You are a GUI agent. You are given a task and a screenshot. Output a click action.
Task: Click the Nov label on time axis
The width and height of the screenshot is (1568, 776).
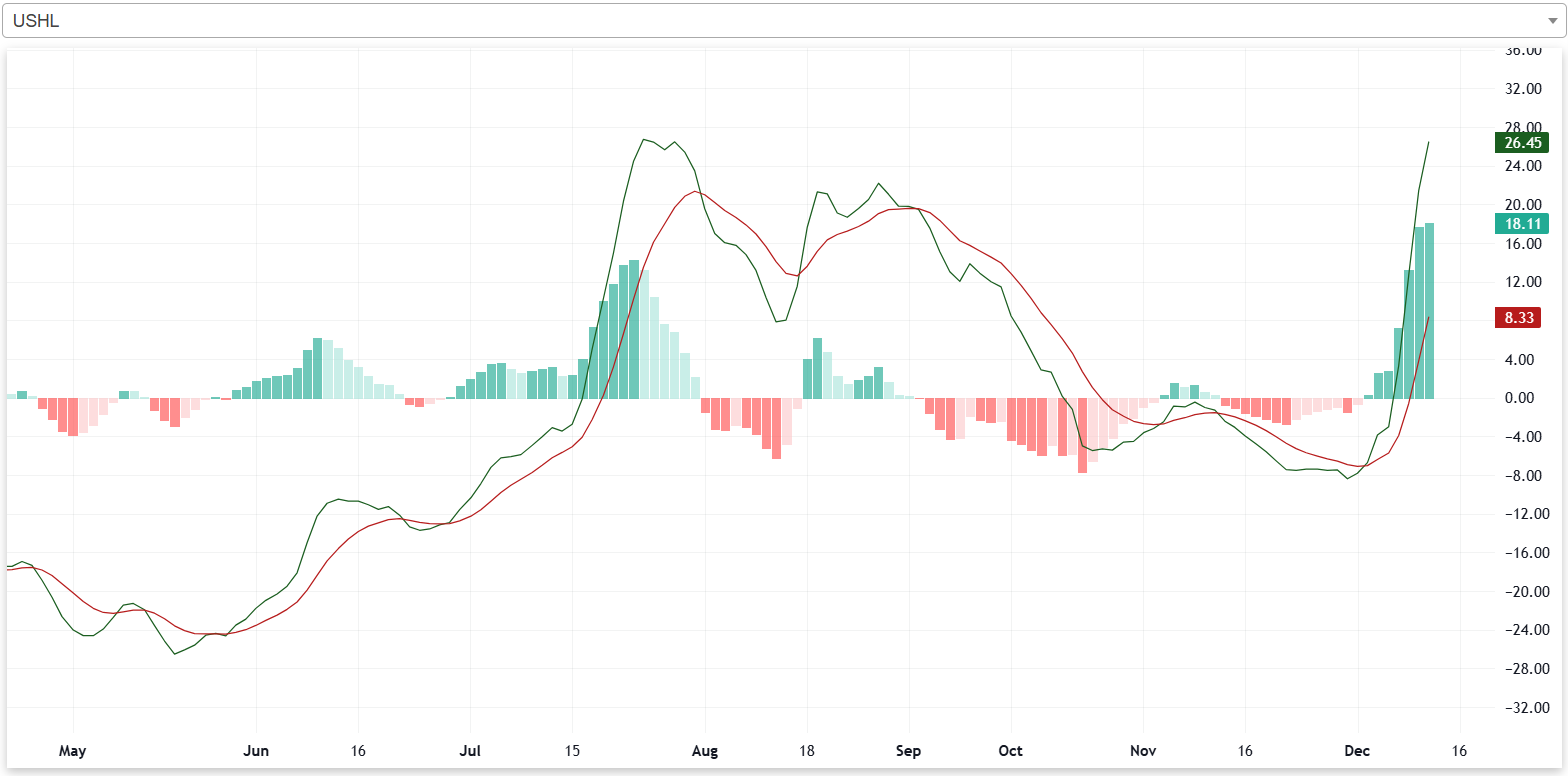click(x=1144, y=750)
